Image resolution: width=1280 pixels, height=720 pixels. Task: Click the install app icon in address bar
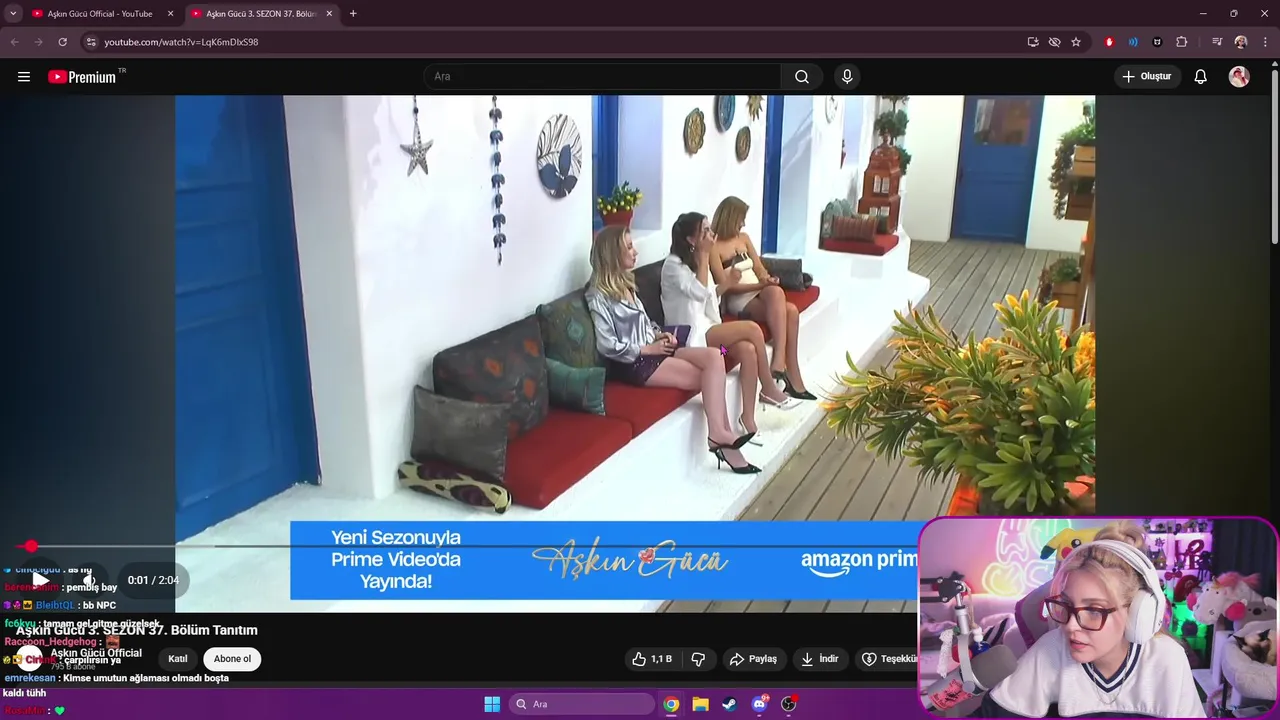pyautogui.click(x=1033, y=42)
